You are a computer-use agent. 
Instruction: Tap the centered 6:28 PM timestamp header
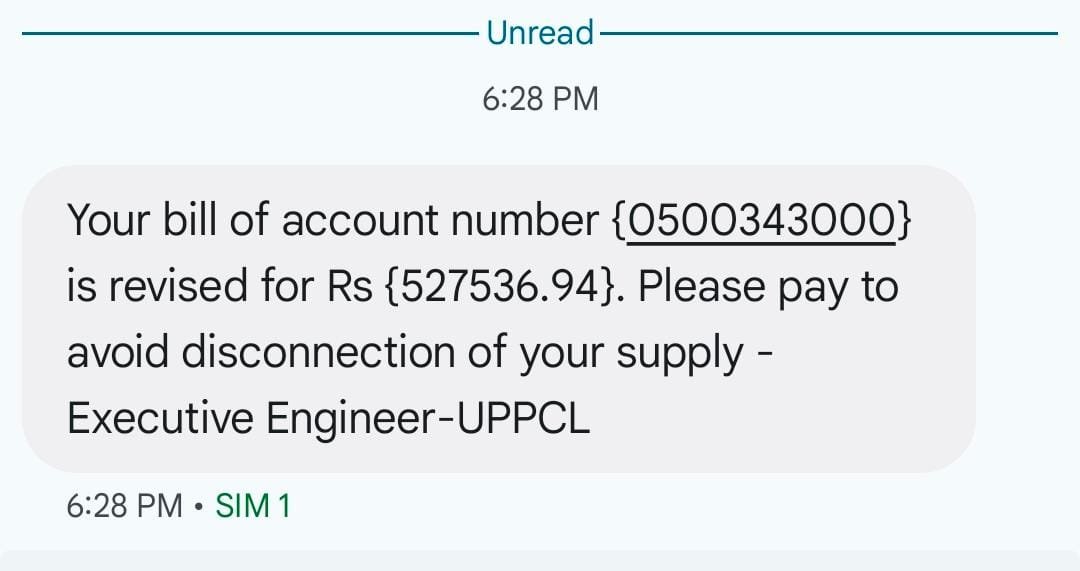(540, 99)
